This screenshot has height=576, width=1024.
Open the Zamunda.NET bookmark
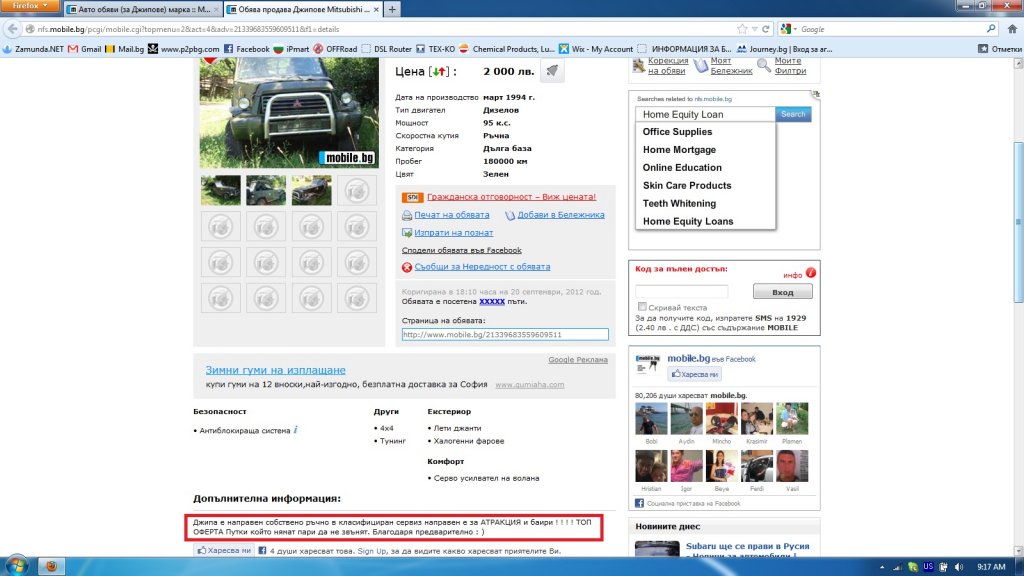[33, 49]
